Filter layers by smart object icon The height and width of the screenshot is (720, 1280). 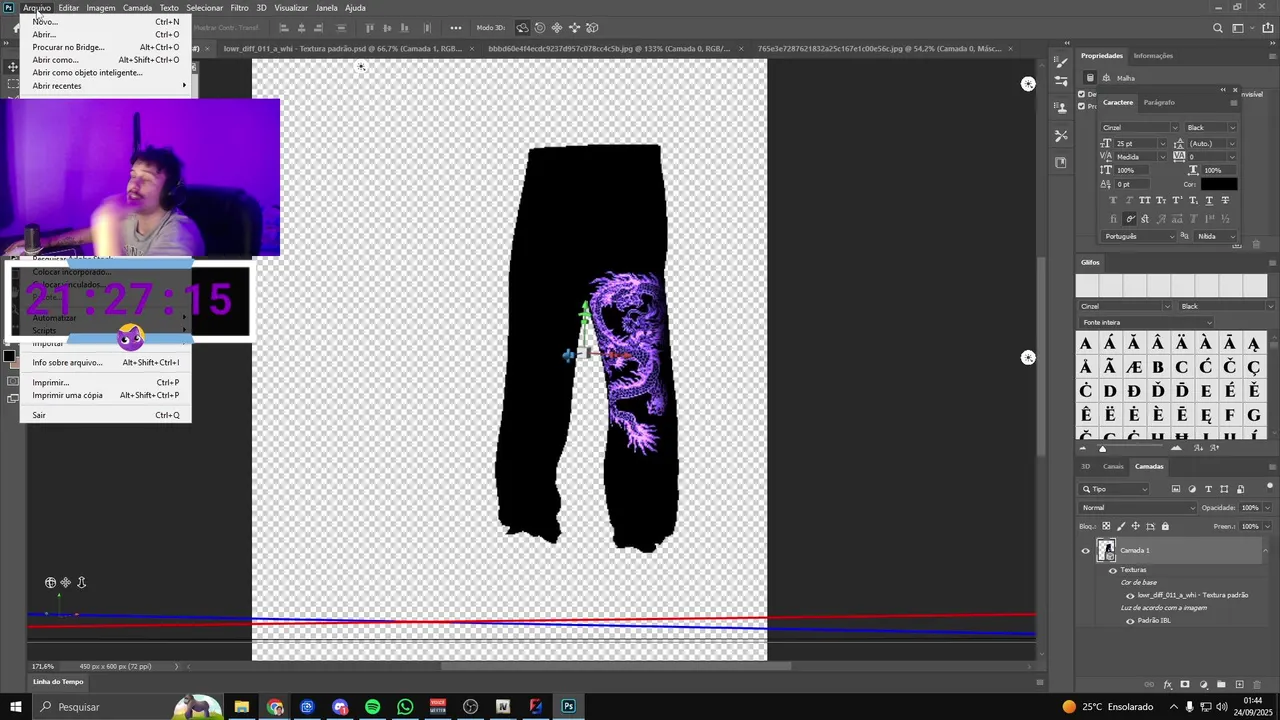click(x=1240, y=489)
